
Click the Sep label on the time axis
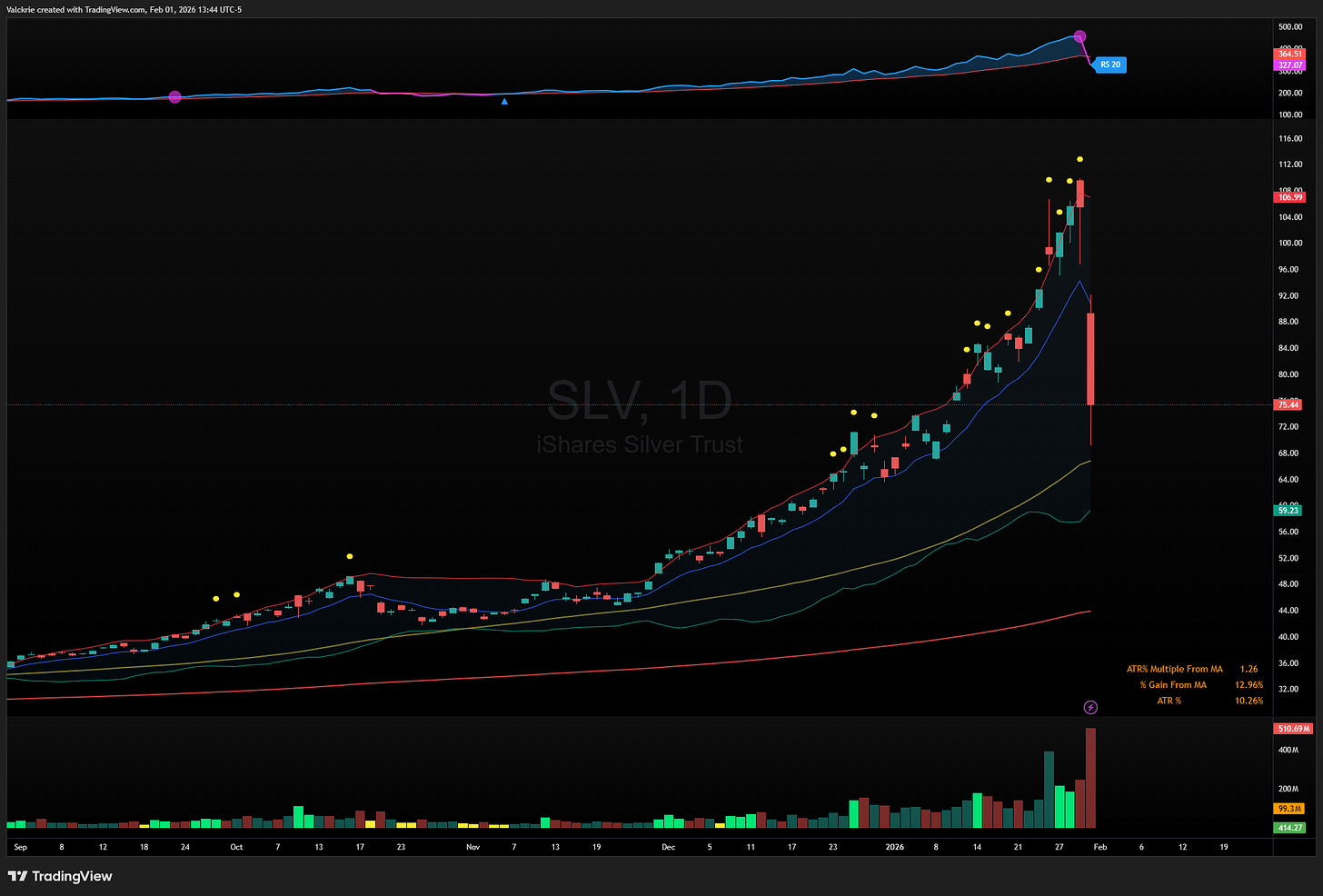pos(21,847)
